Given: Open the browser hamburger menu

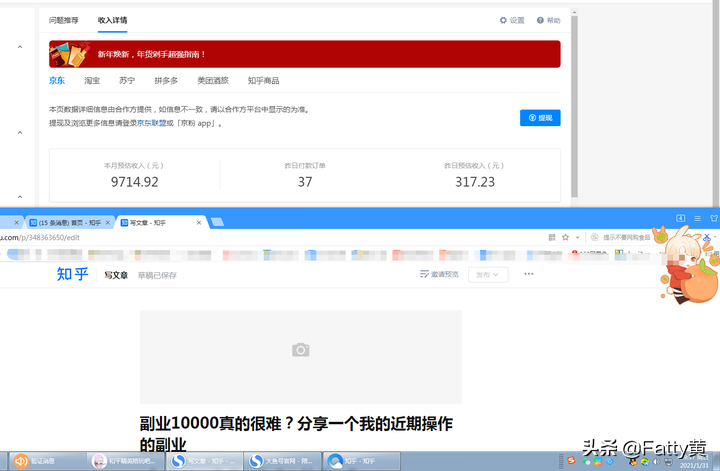Looking at the screenshot, I should (x=698, y=218).
